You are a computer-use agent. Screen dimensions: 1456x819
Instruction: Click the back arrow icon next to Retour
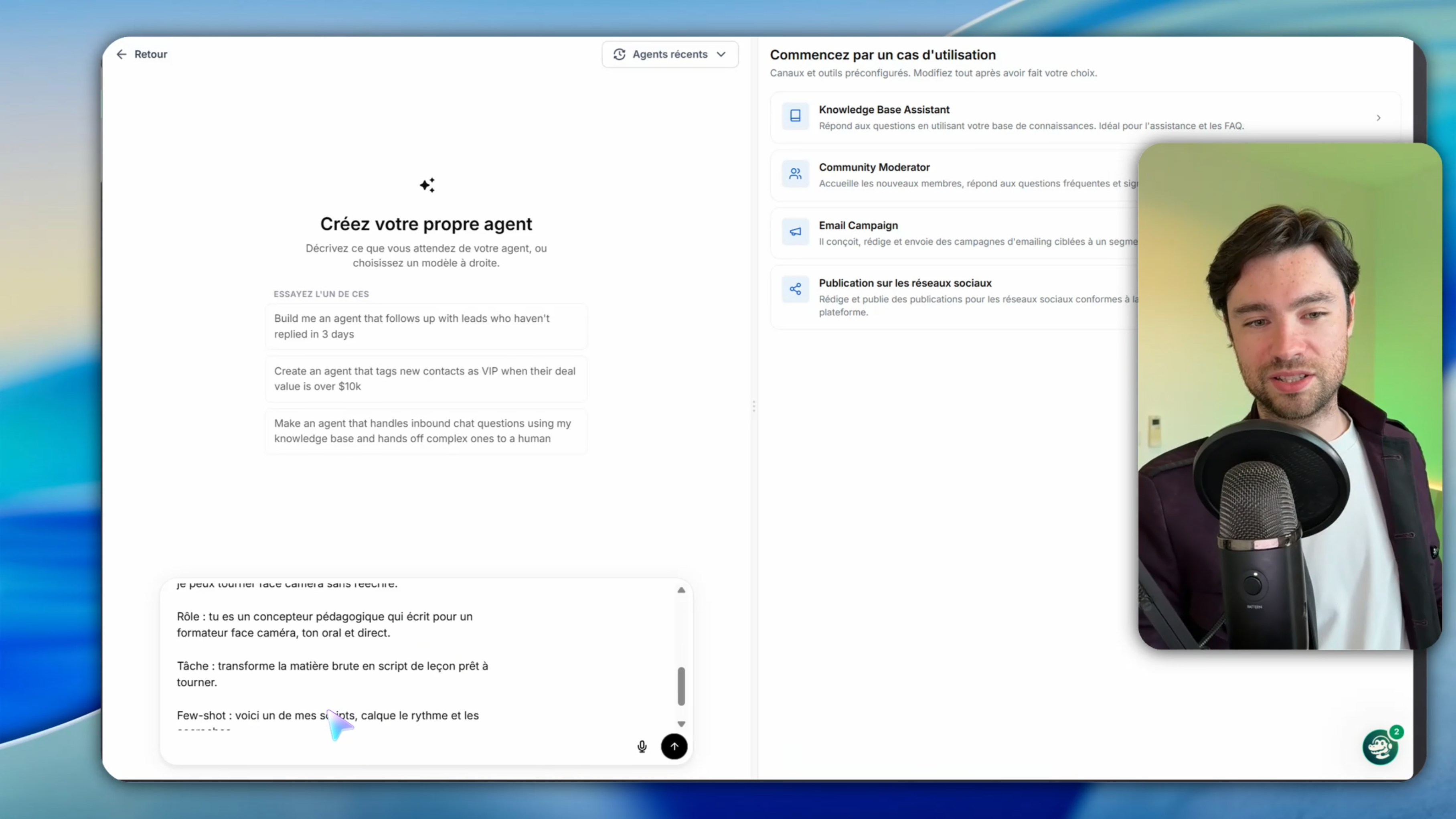(122, 54)
